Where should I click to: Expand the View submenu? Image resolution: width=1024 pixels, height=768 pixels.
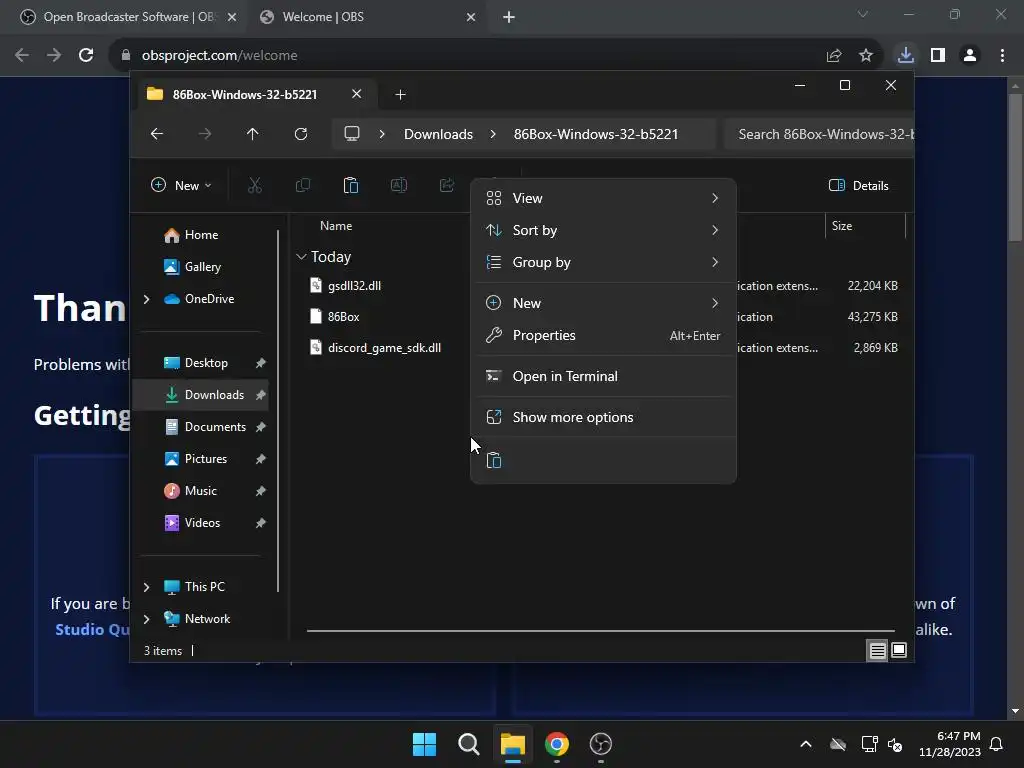click(603, 198)
